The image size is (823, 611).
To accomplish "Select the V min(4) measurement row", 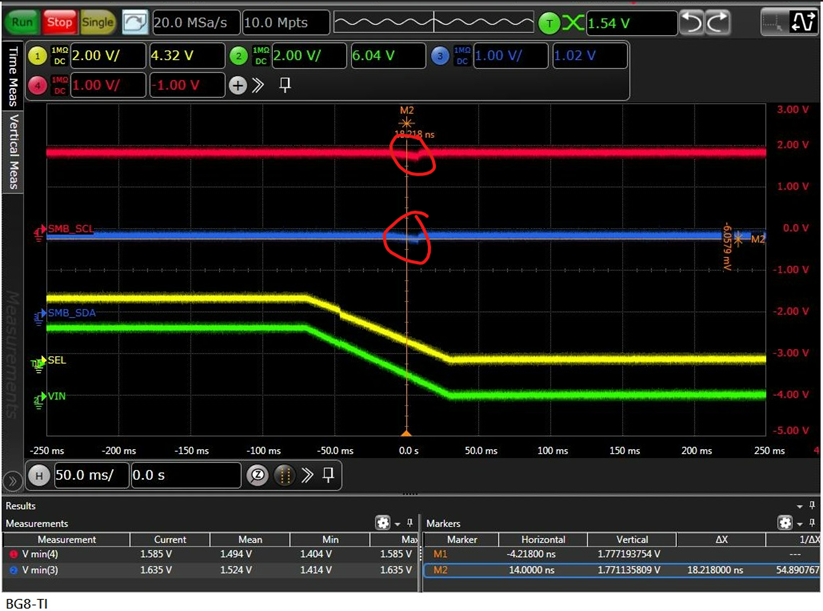I will tap(211, 554).
